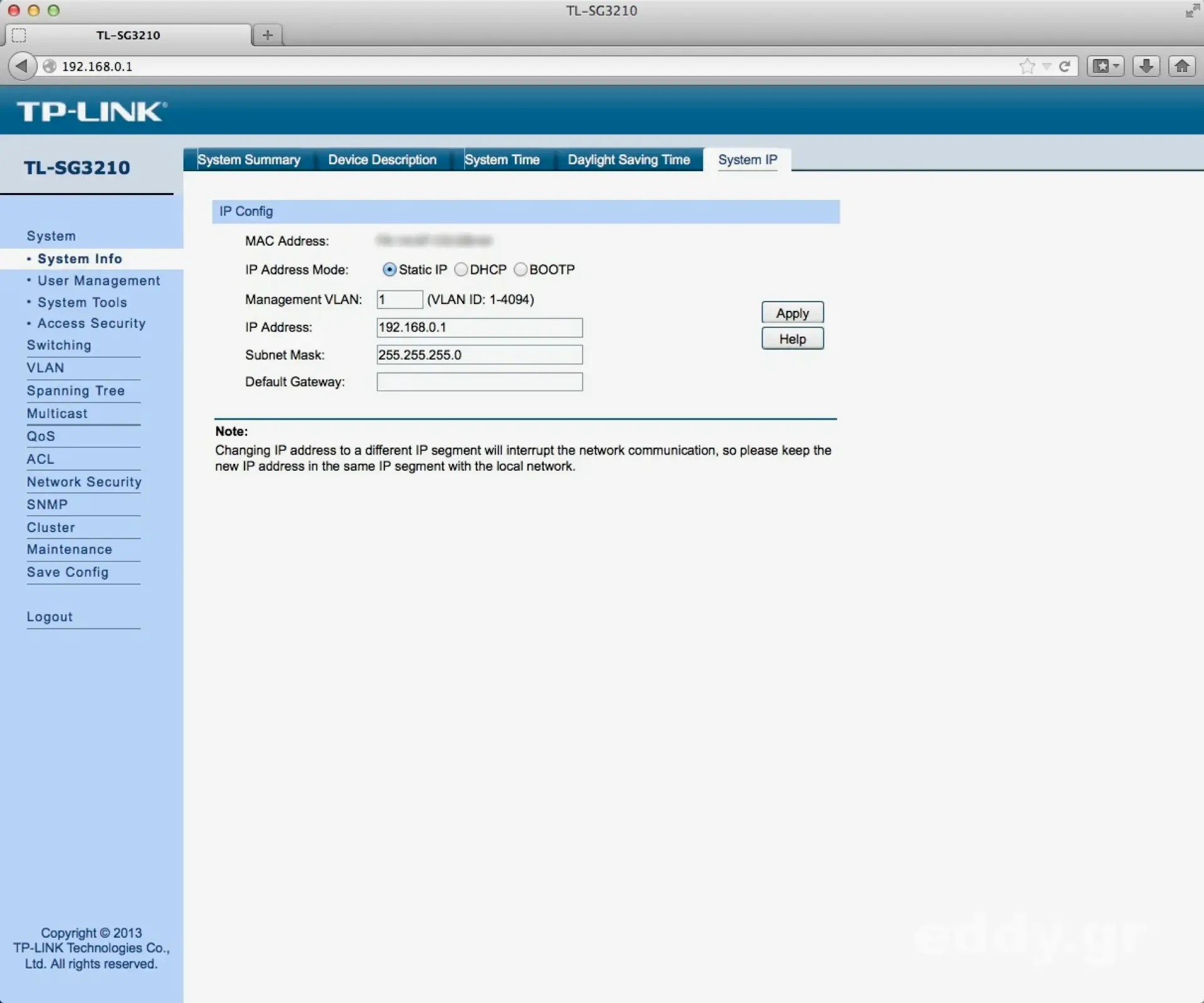1204x1003 pixels.
Task: Select the DHCP address mode
Action: pyautogui.click(x=461, y=270)
